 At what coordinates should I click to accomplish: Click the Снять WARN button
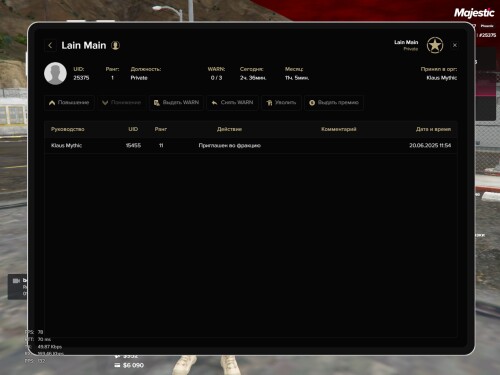233,103
